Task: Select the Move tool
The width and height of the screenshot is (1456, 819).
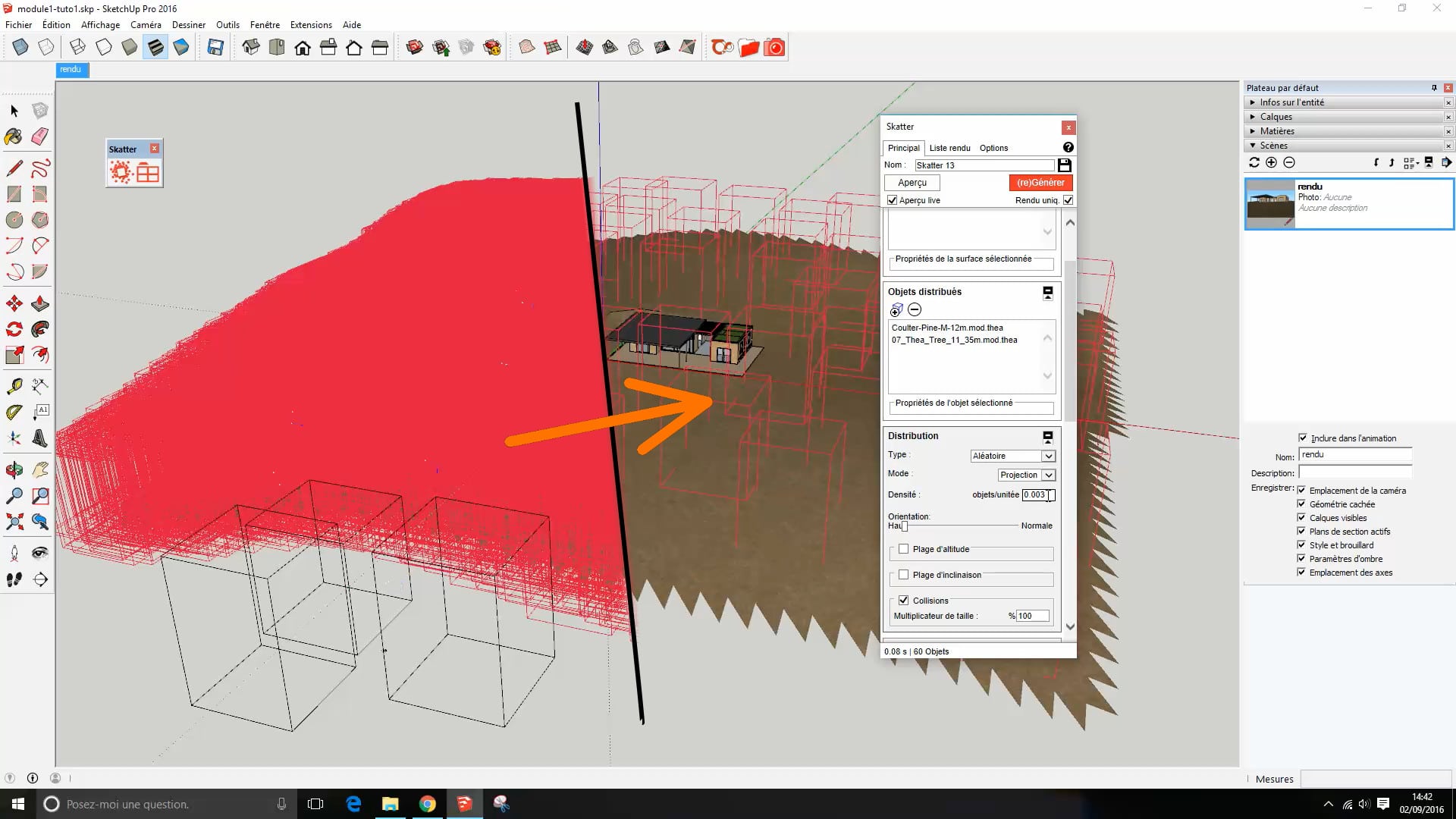Action: [x=14, y=304]
